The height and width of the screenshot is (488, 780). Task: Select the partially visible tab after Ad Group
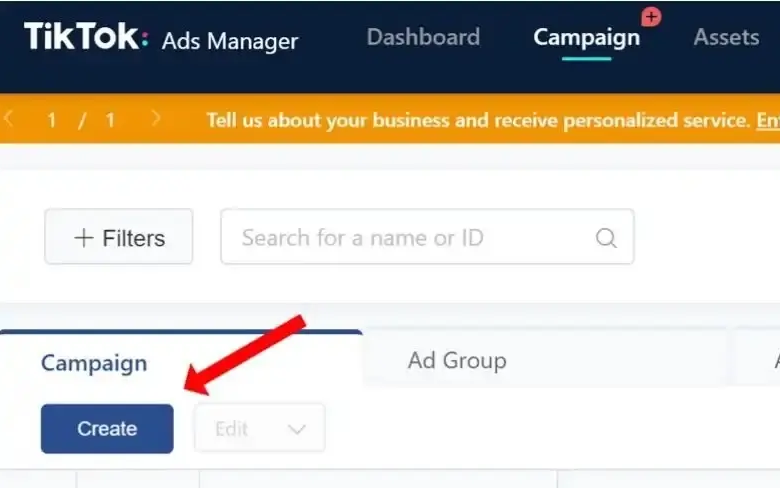(760, 360)
